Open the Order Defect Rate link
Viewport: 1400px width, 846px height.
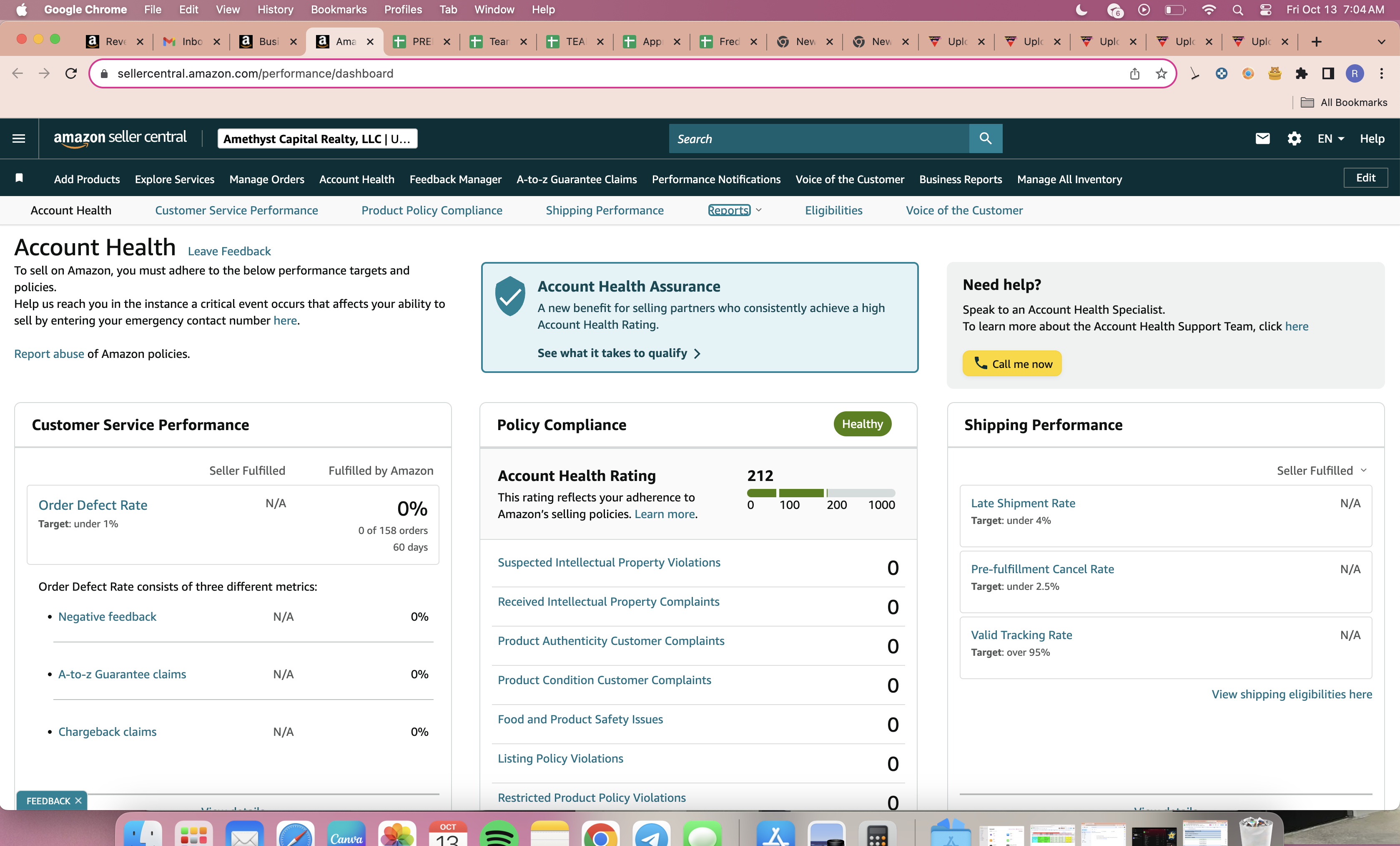[x=93, y=505]
